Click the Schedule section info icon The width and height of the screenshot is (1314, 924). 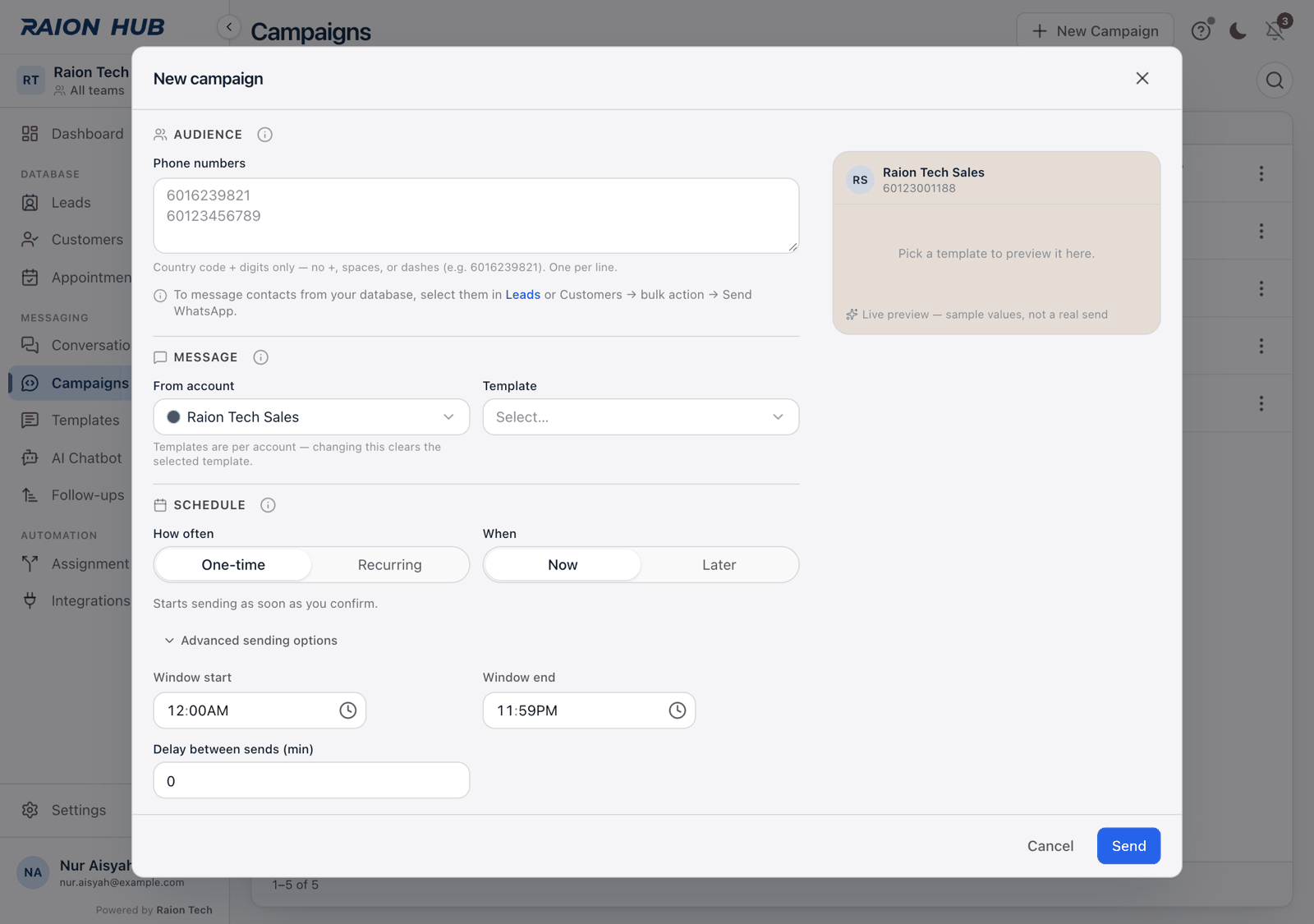pos(268,505)
